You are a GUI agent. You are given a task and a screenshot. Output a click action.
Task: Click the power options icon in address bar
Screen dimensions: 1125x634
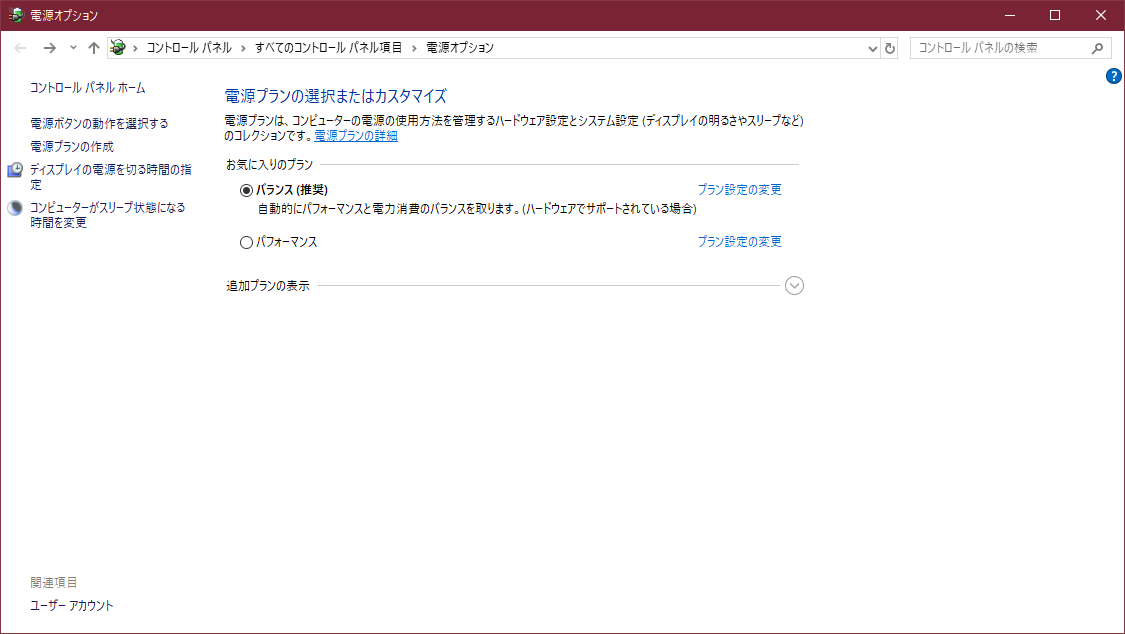coord(118,47)
